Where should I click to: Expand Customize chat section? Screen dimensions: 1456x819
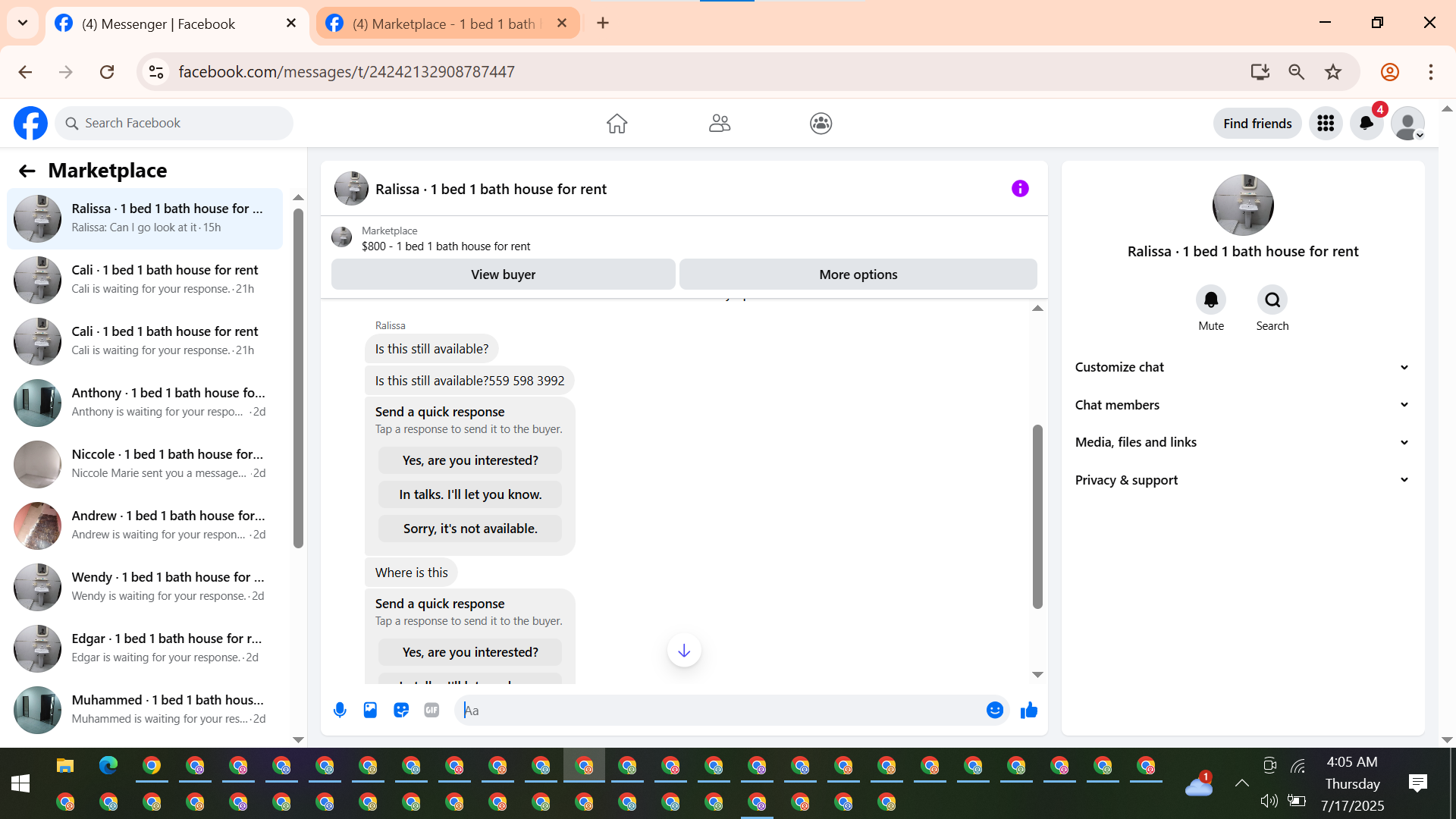tap(1242, 367)
